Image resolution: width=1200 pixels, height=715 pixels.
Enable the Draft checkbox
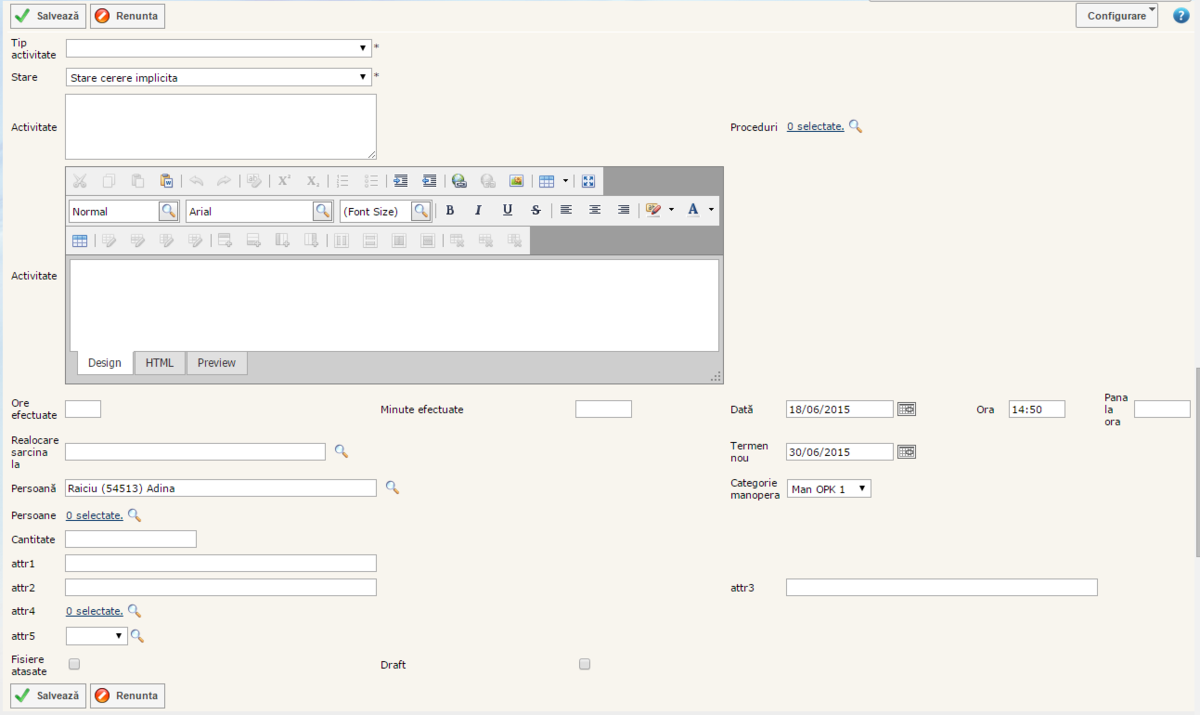tap(585, 664)
